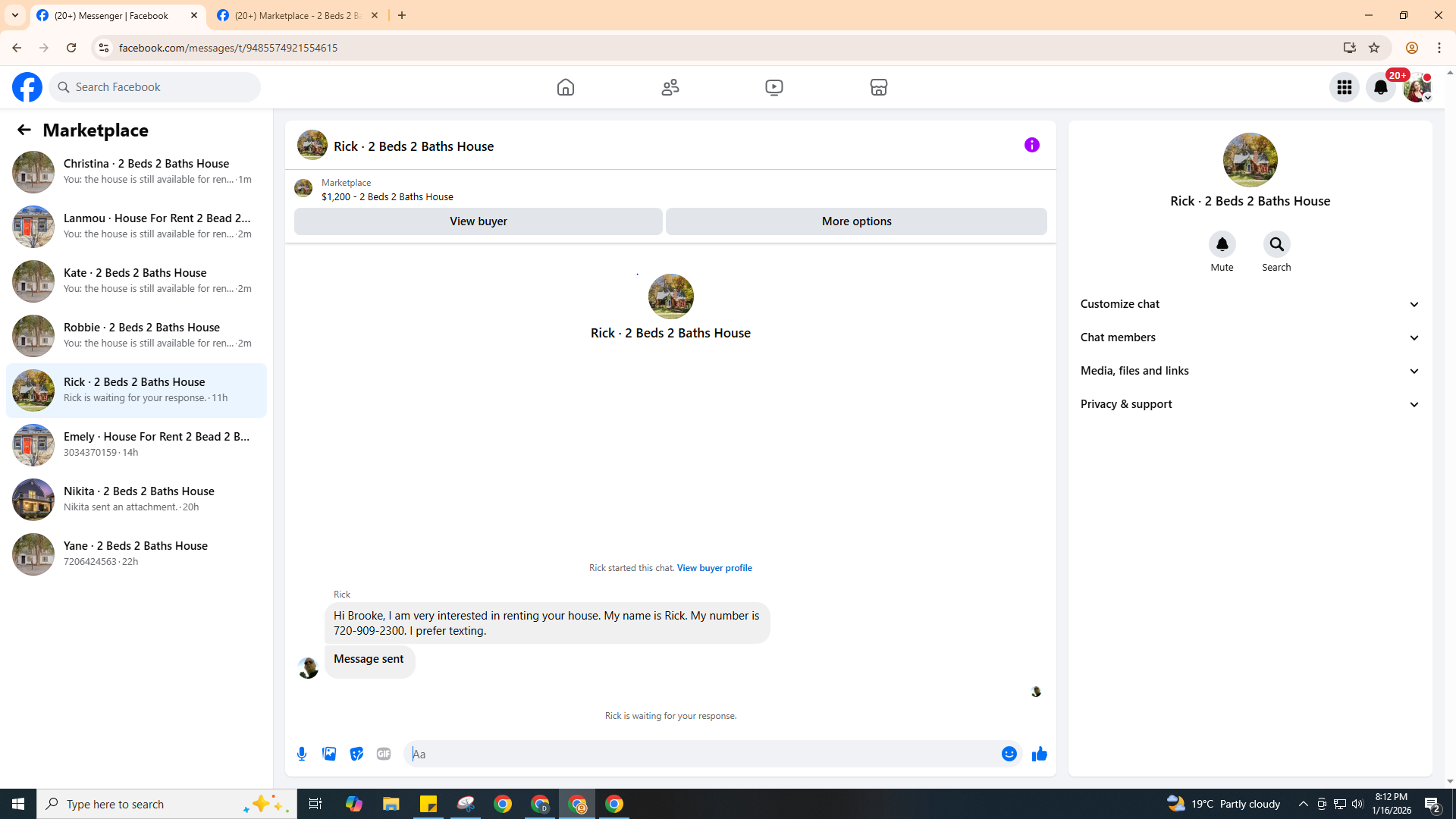The height and width of the screenshot is (819, 1456).
Task: Click the View buyer button
Action: 478,221
